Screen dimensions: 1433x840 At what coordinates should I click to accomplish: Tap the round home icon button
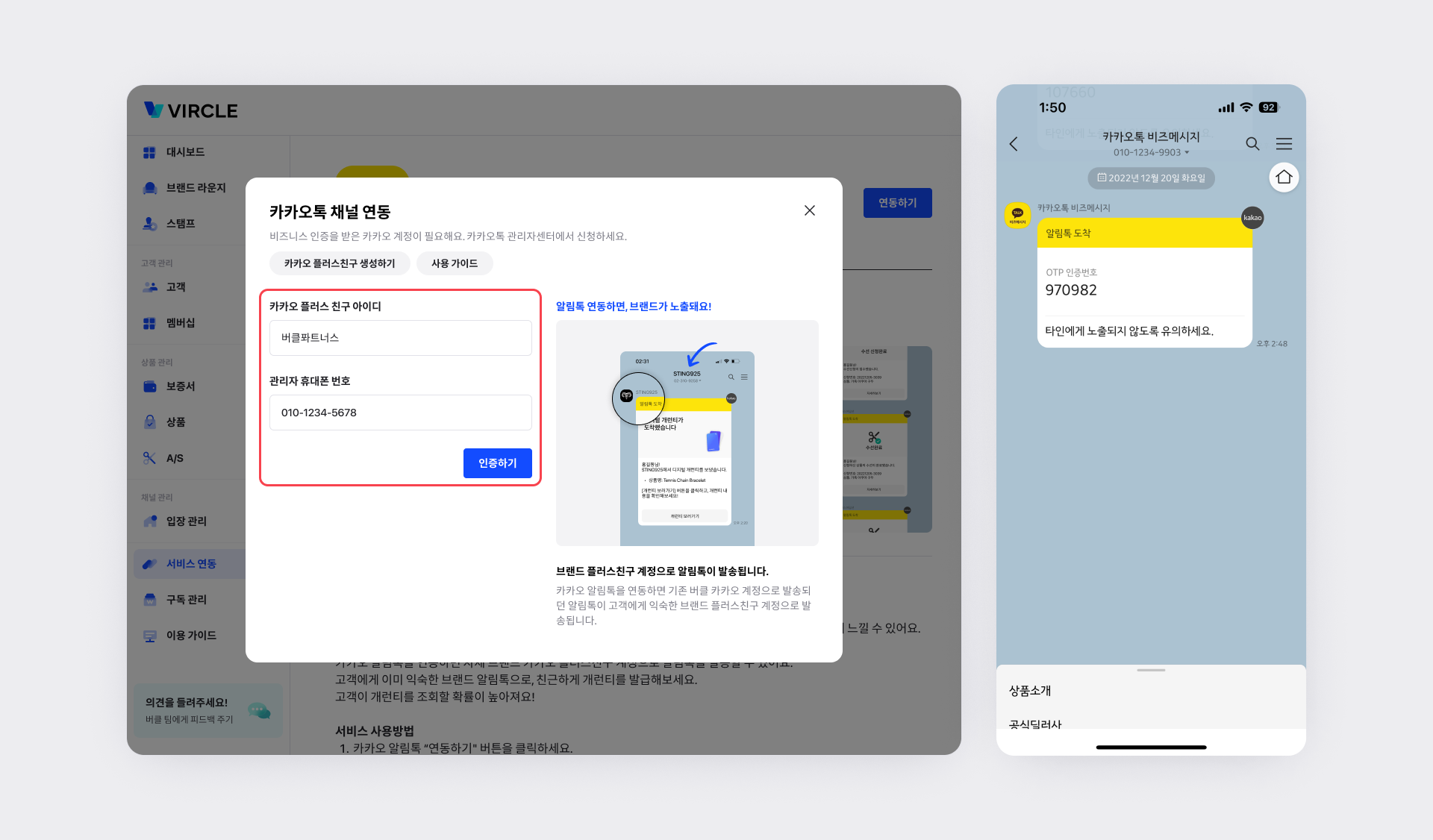coord(1284,178)
